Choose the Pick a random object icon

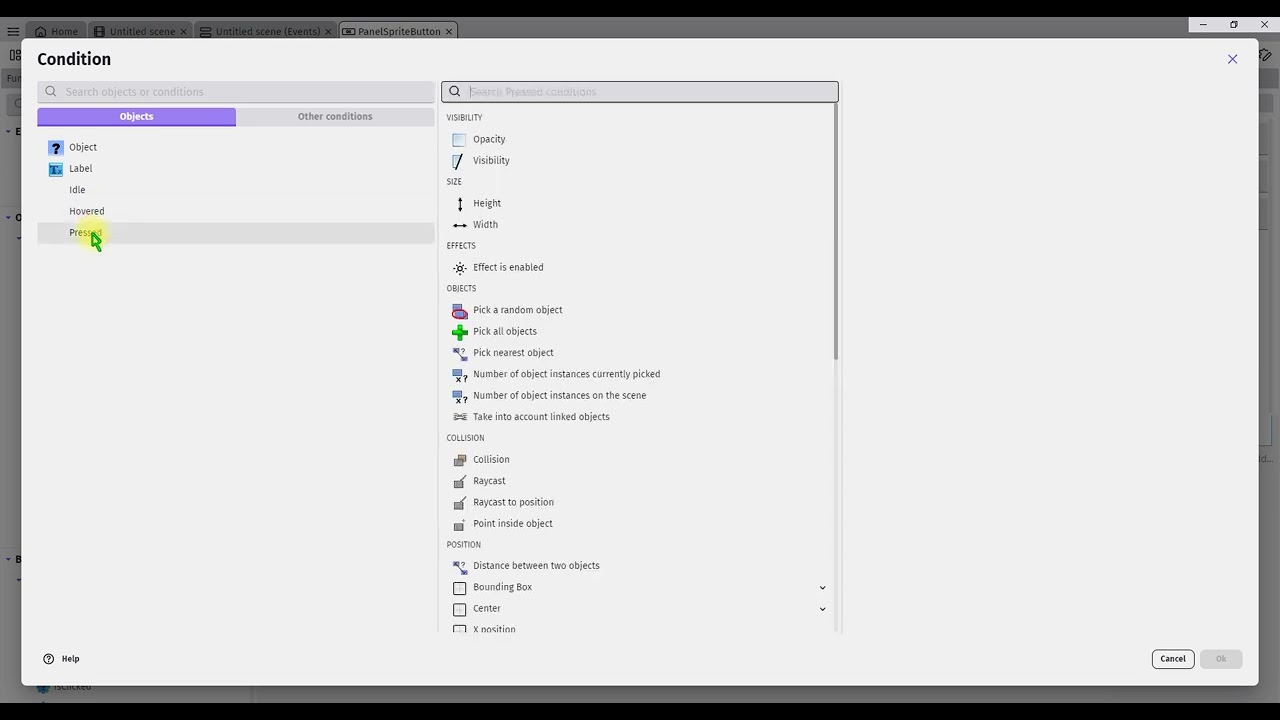[459, 311]
